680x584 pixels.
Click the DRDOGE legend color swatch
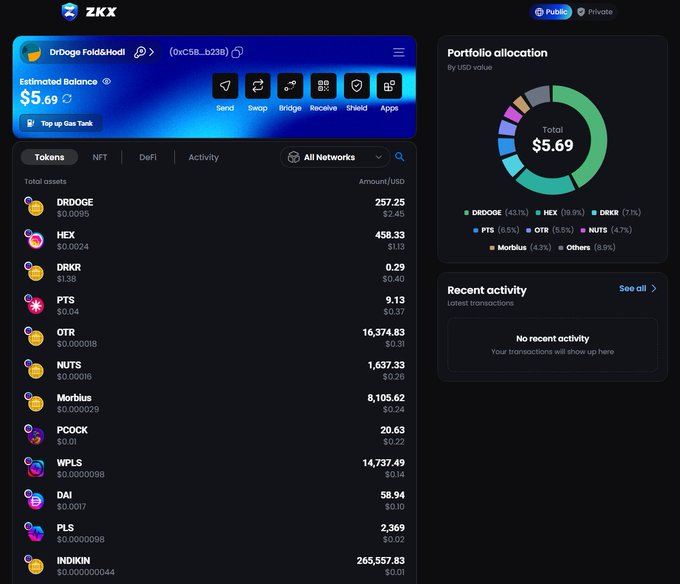pyautogui.click(x=466, y=212)
